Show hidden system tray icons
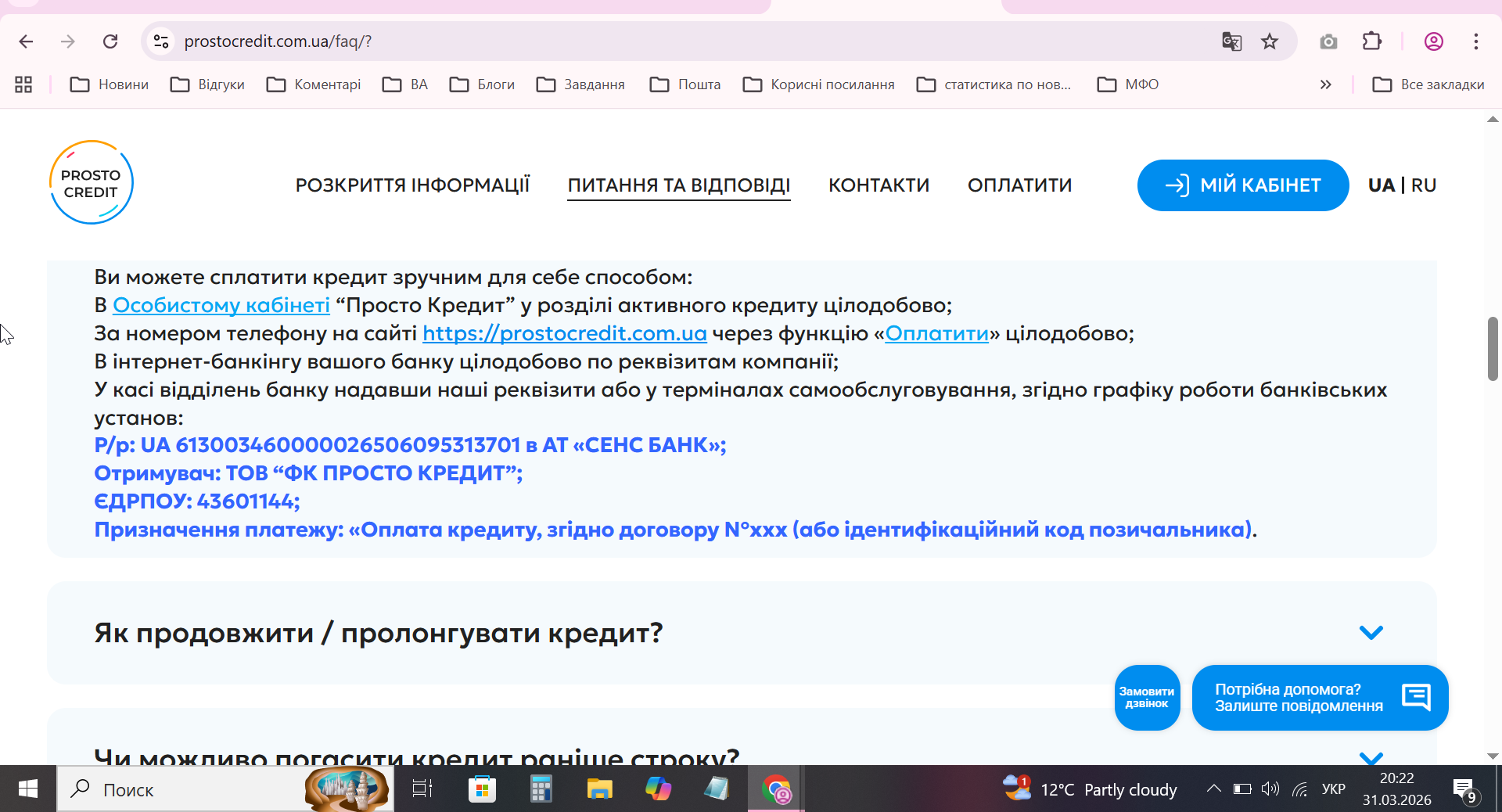The image size is (1502, 812). point(1213,789)
